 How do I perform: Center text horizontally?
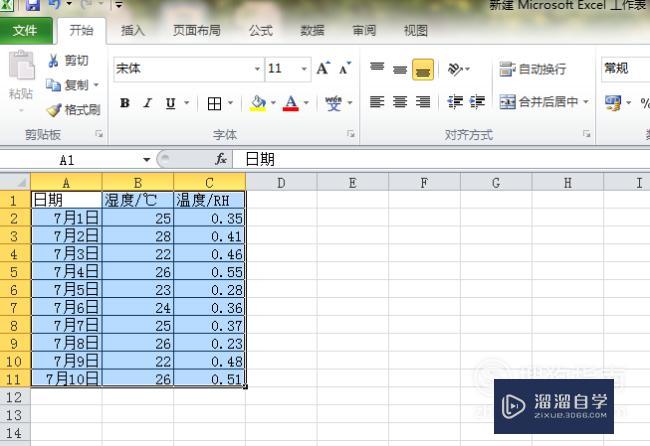(400, 102)
